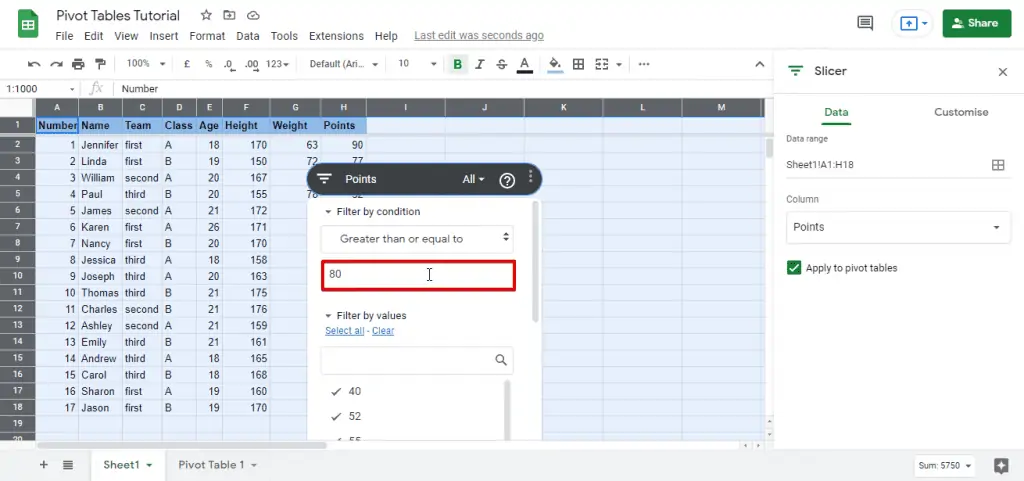Open the text colour picker
Viewport: 1024px width, 481px height.
click(x=524, y=64)
